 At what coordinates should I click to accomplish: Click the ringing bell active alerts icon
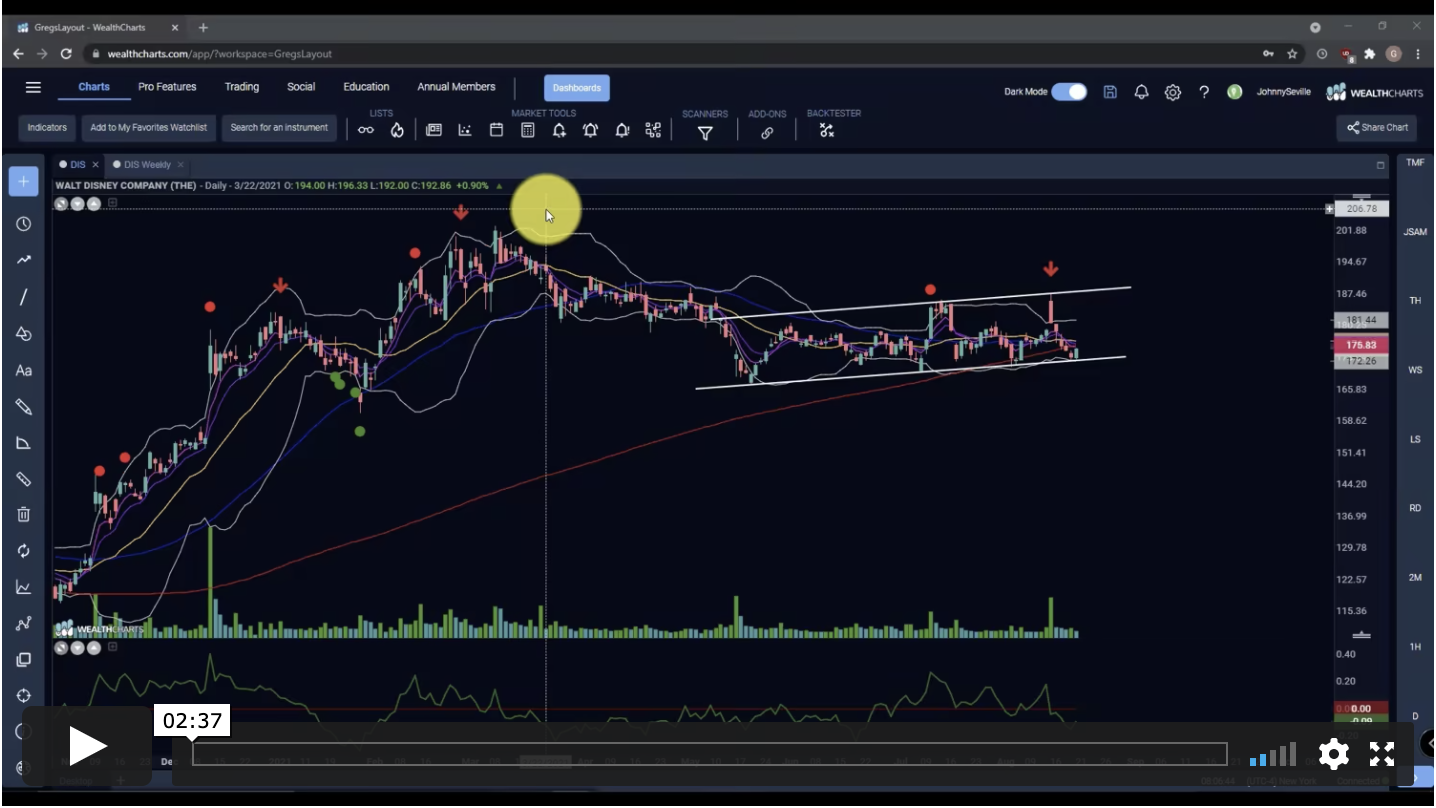click(x=590, y=130)
